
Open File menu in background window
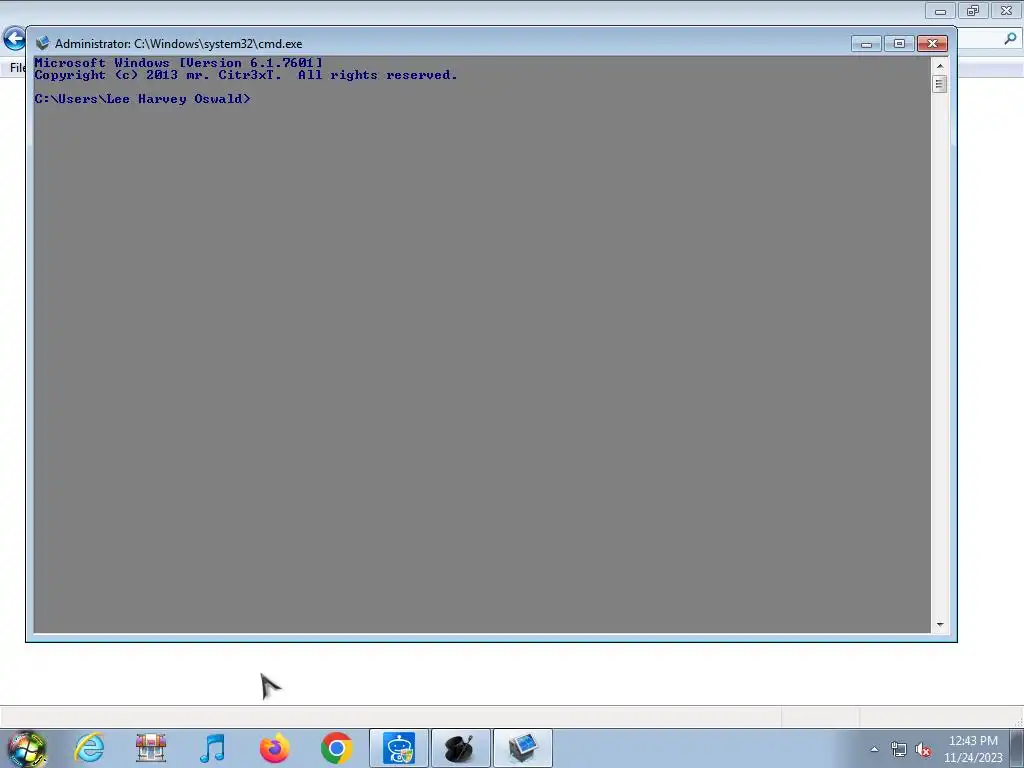pos(17,68)
